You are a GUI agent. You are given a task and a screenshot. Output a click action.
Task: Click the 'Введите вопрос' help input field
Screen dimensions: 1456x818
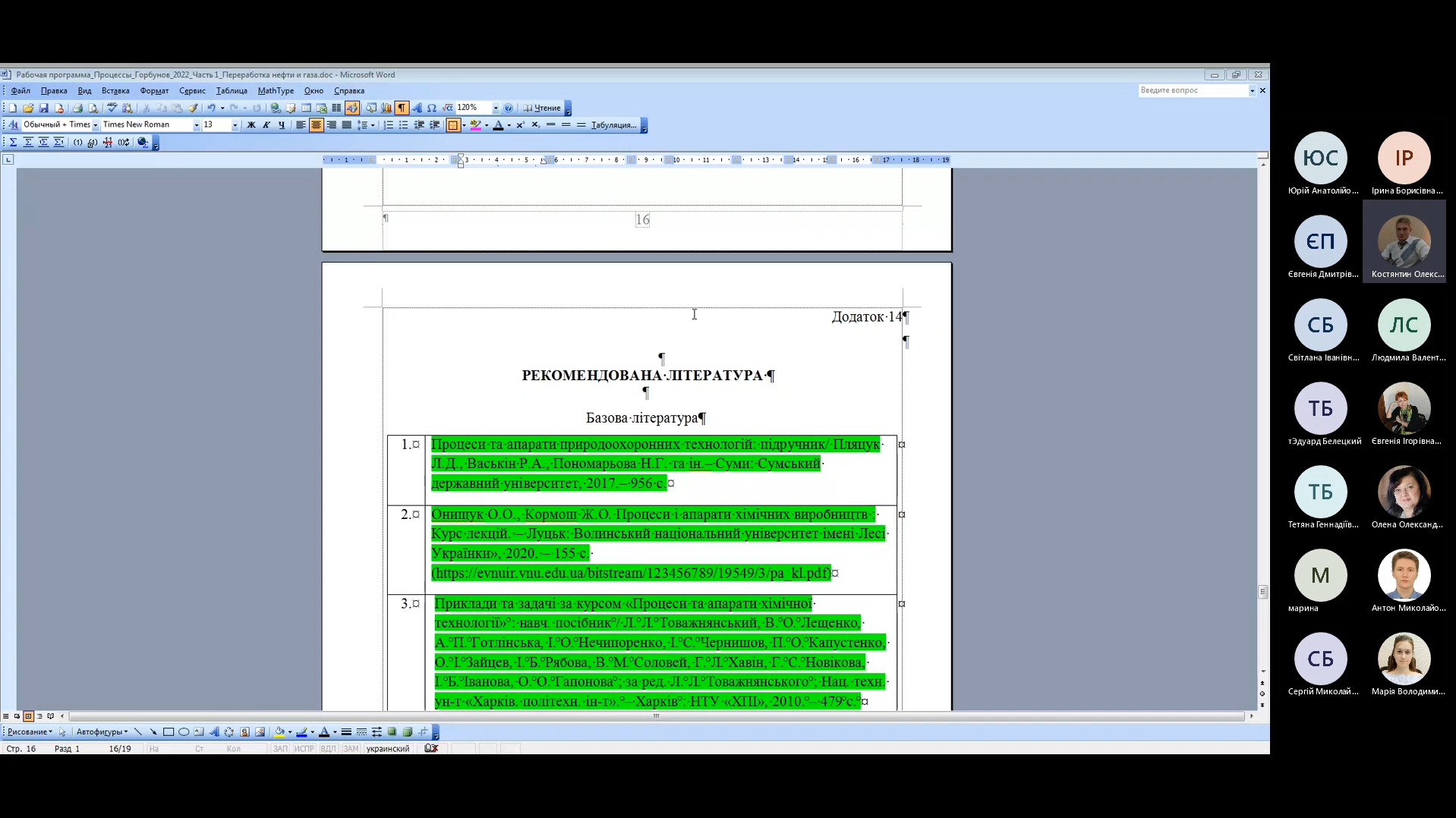coord(1192,90)
